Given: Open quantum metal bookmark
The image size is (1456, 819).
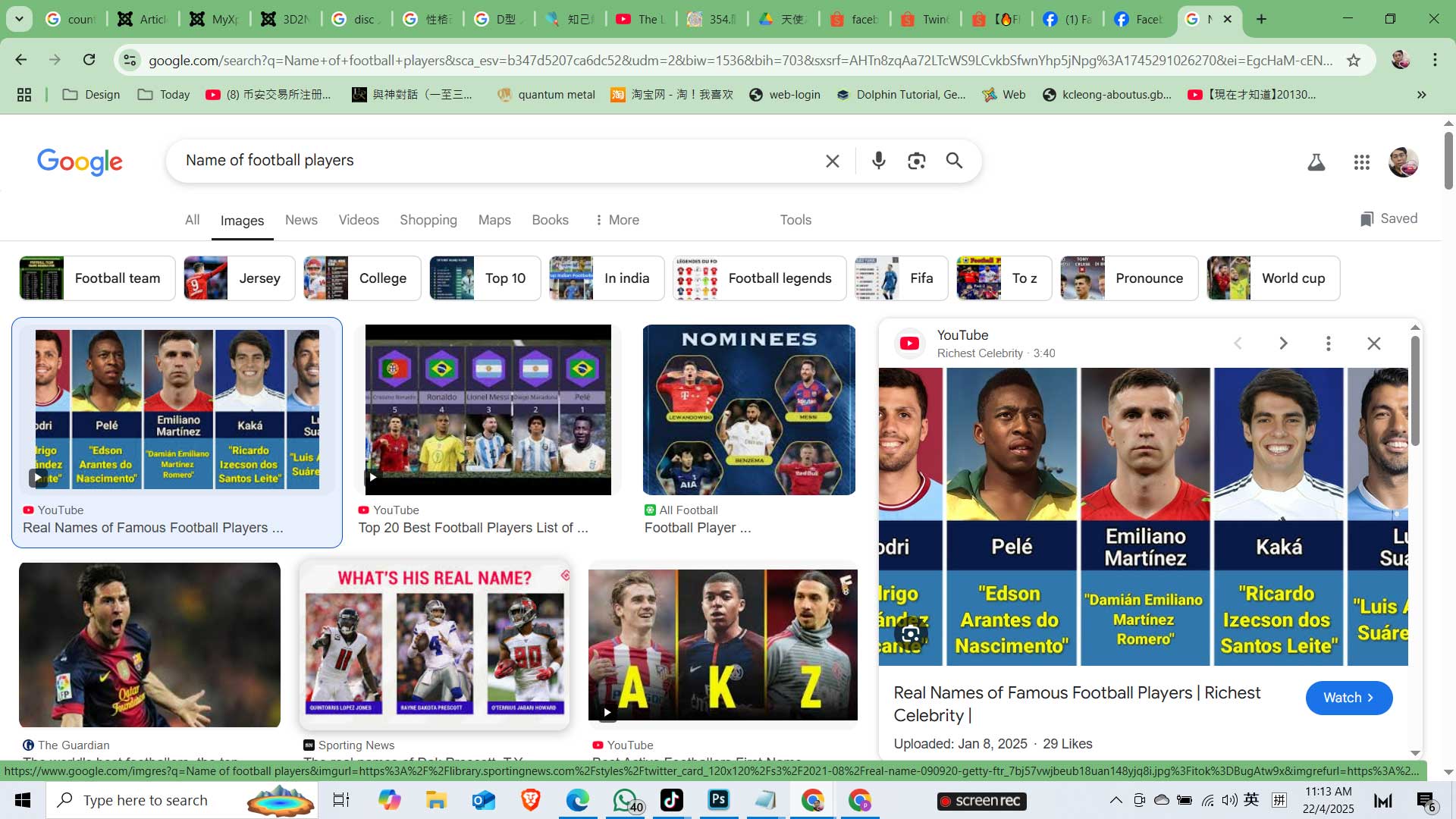Looking at the screenshot, I should point(546,95).
